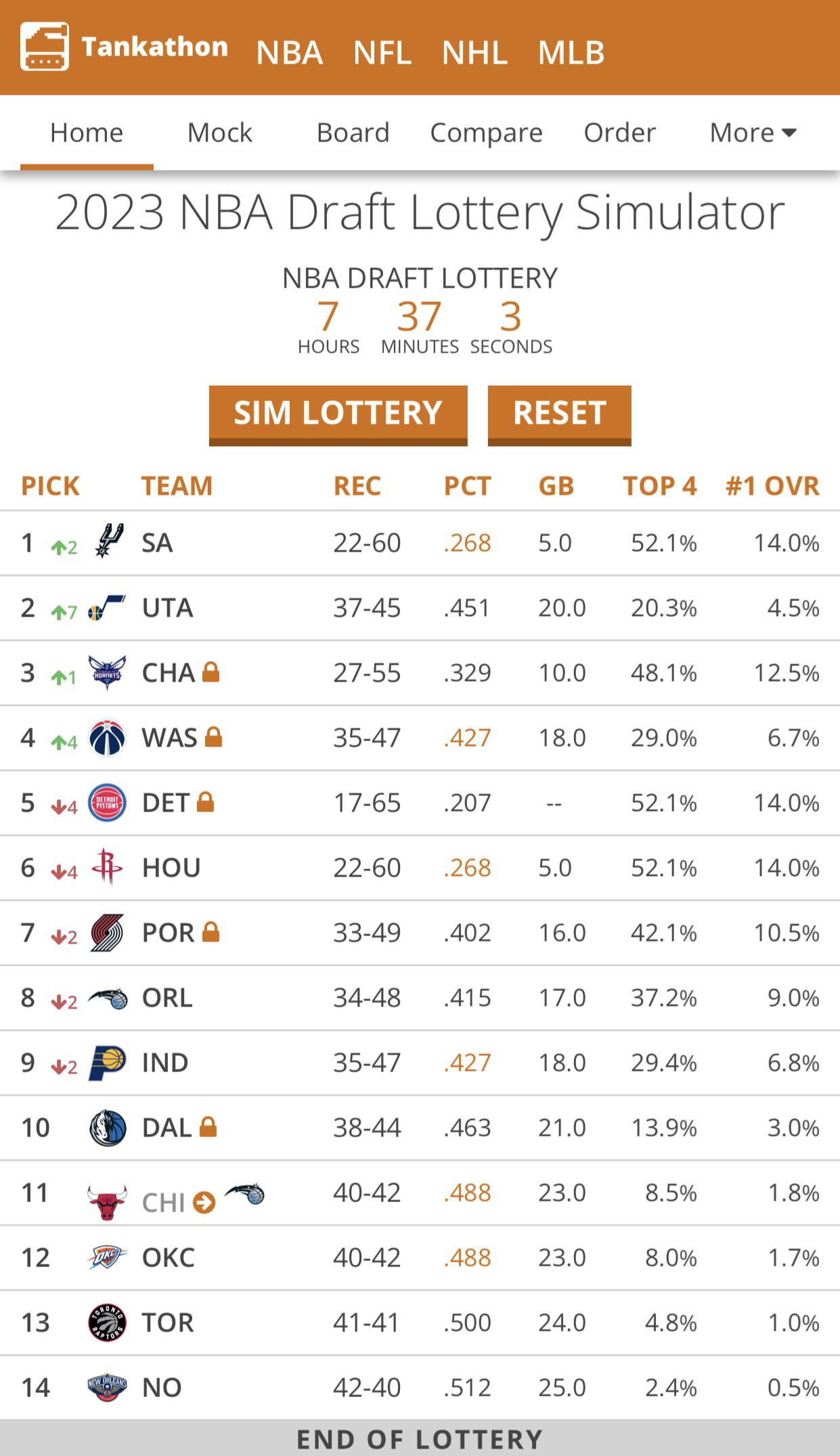Switch to the Mock tab

click(219, 133)
